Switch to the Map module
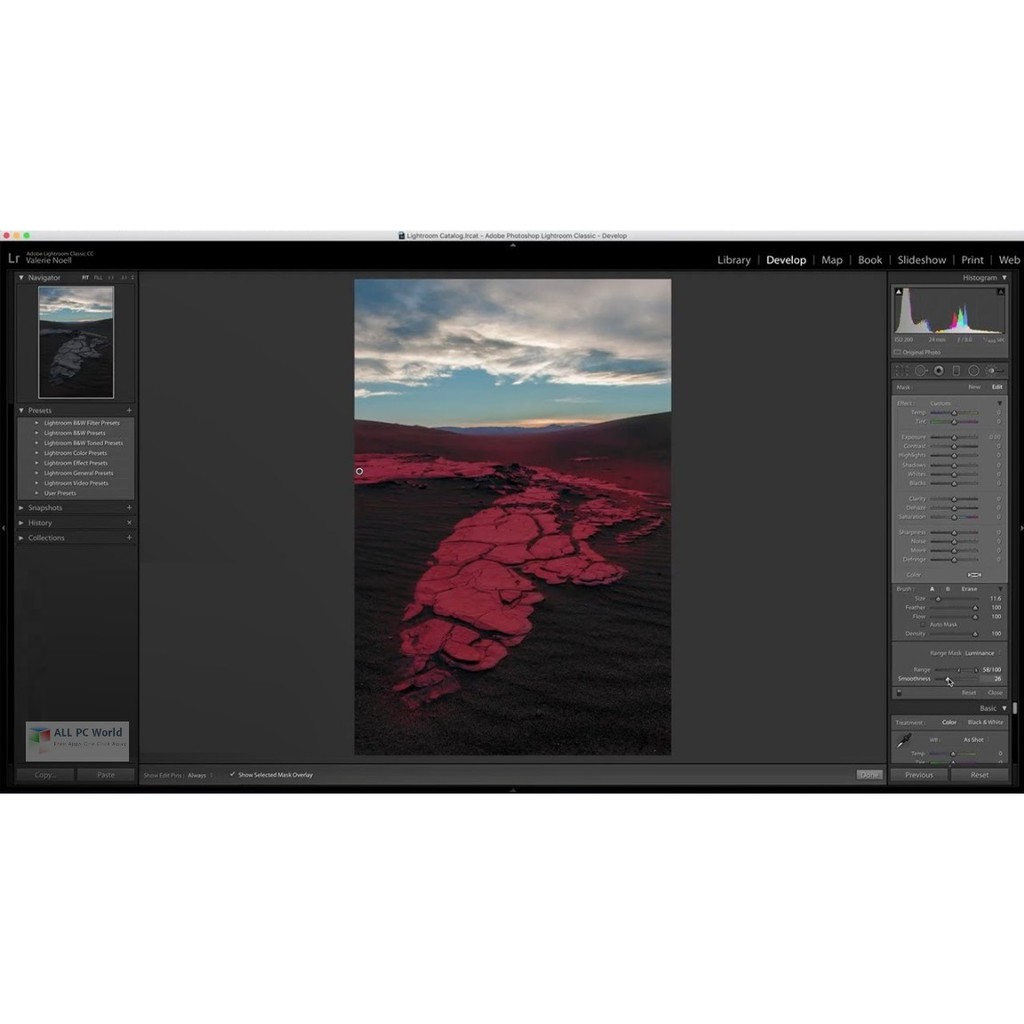Screen dimensions: 1024x1024 coord(831,260)
